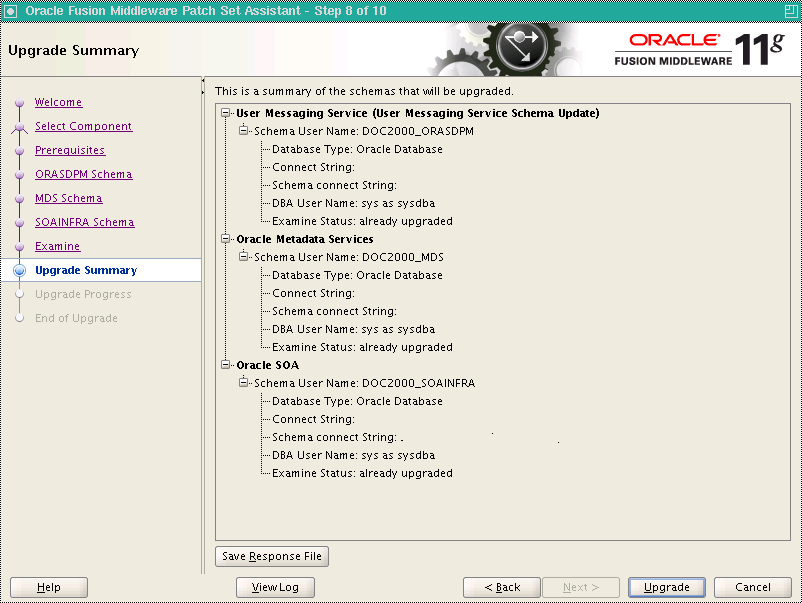Select Schema connect String row under DOC2000_SOAINFRA

tap(338, 437)
